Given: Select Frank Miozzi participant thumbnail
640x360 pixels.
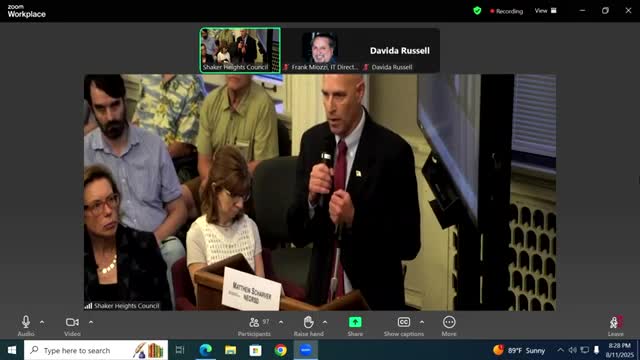Looking at the screenshot, I should (x=321, y=50).
